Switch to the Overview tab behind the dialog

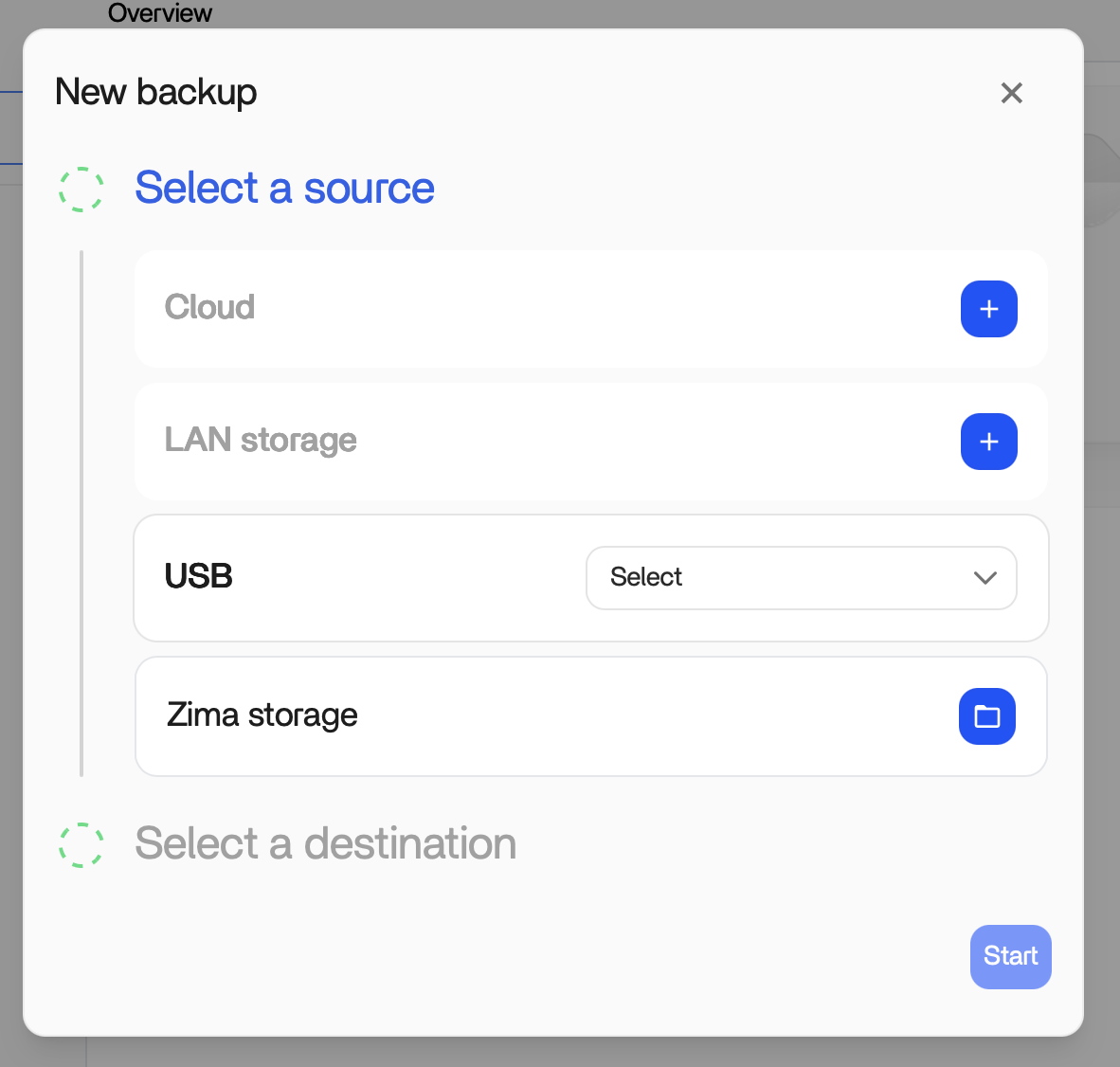159,13
